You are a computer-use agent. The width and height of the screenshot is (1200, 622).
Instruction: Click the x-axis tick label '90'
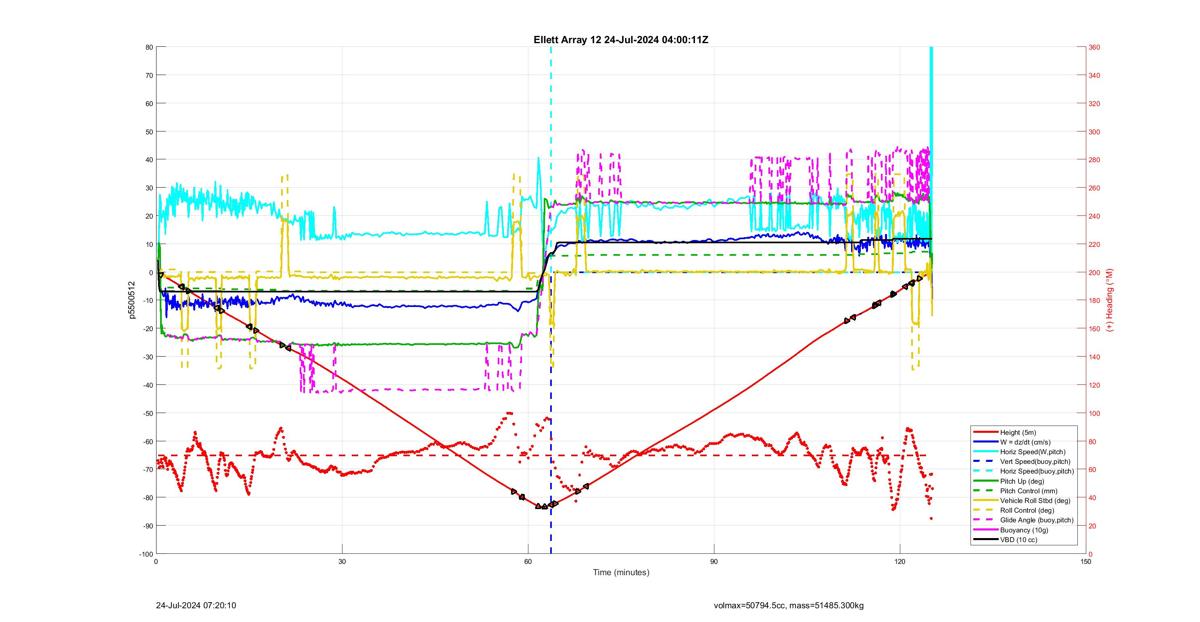click(x=714, y=561)
